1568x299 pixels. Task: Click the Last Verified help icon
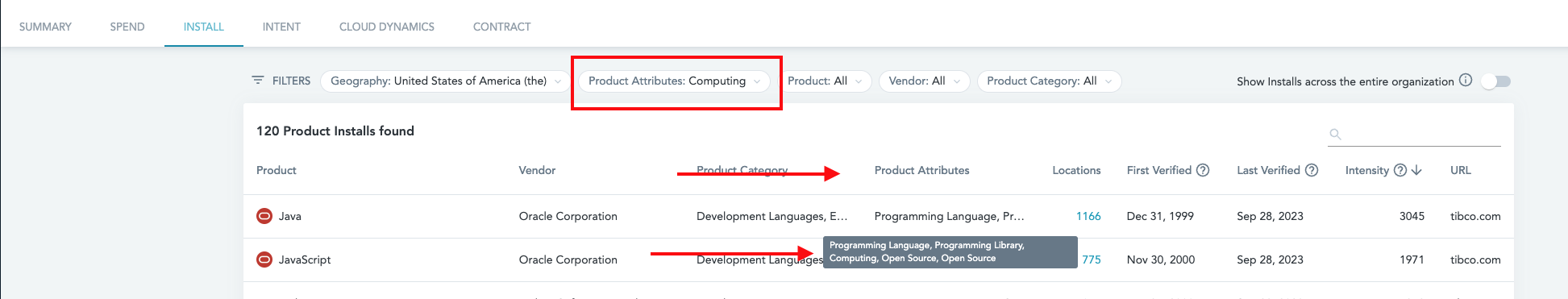click(x=1312, y=170)
